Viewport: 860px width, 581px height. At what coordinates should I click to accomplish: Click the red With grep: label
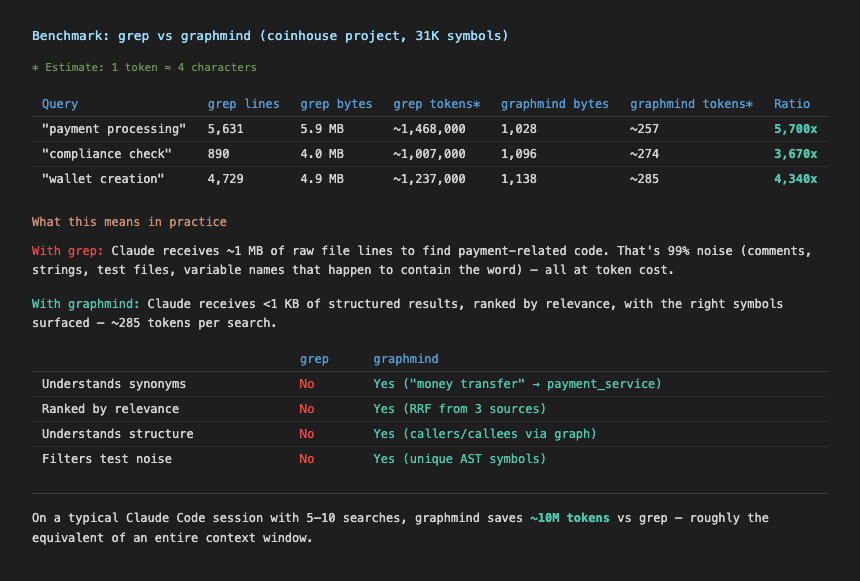pyautogui.click(x=67, y=251)
